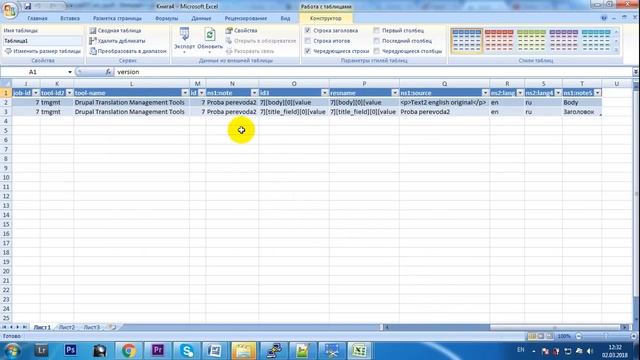Apply the blue table style thumbnail
Viewport: 640px width, 360px height.
(467, 41)
